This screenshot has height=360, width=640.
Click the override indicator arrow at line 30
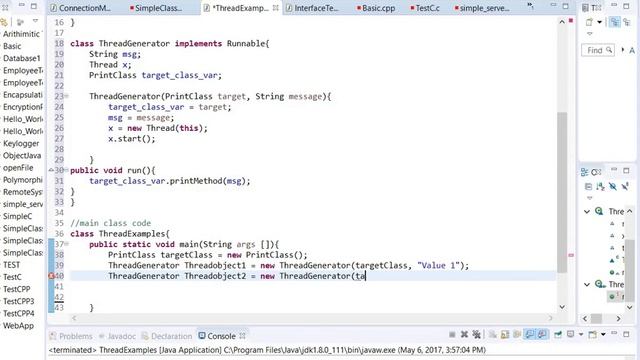point(51,170)
